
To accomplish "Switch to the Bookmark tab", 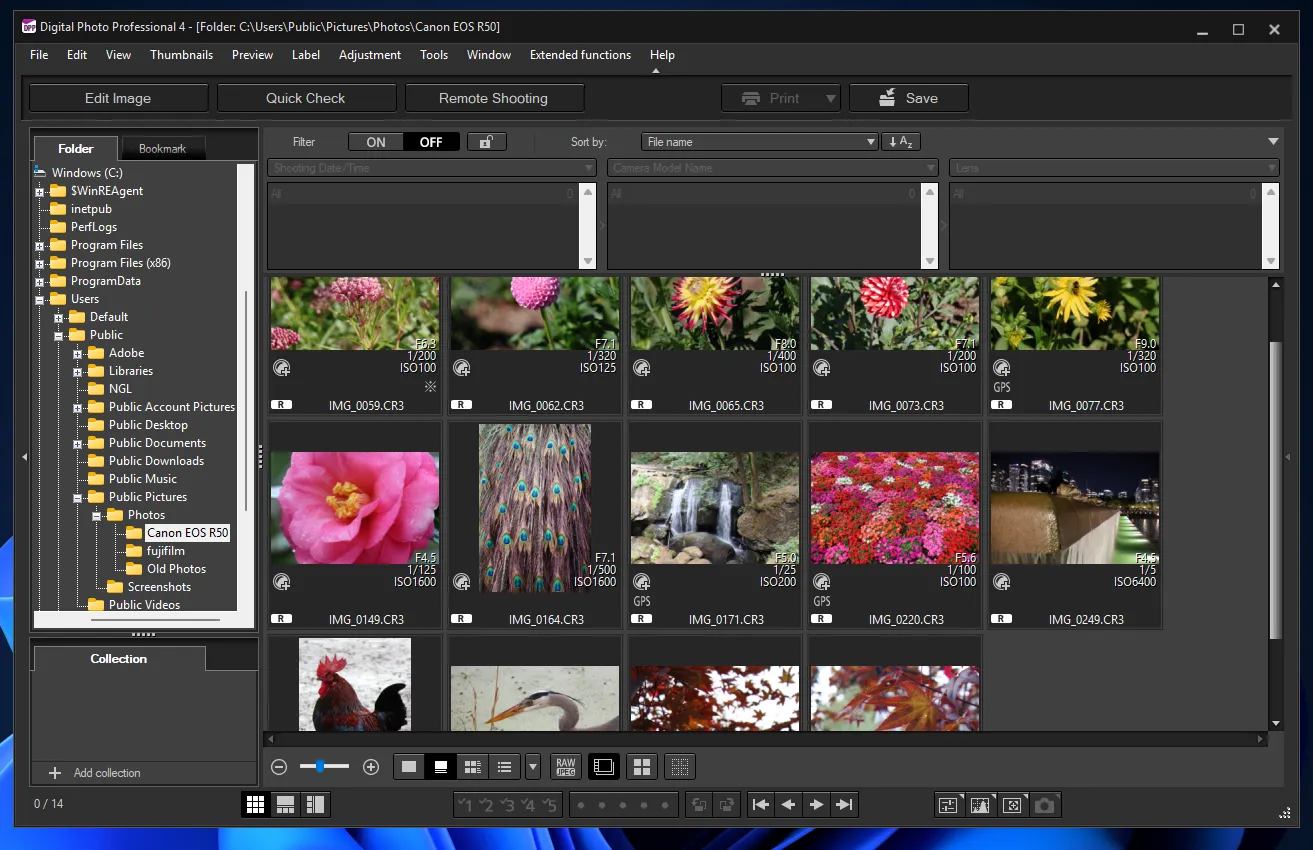I will pyautogui.click(x=162, y=149).
